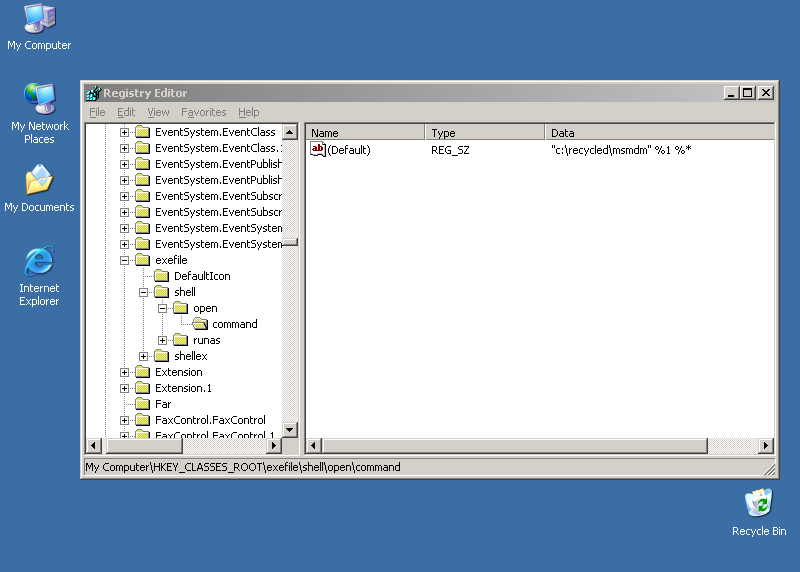
Task: Click the Registry Editor title bar icon
Action: click(x=94, y=93)
